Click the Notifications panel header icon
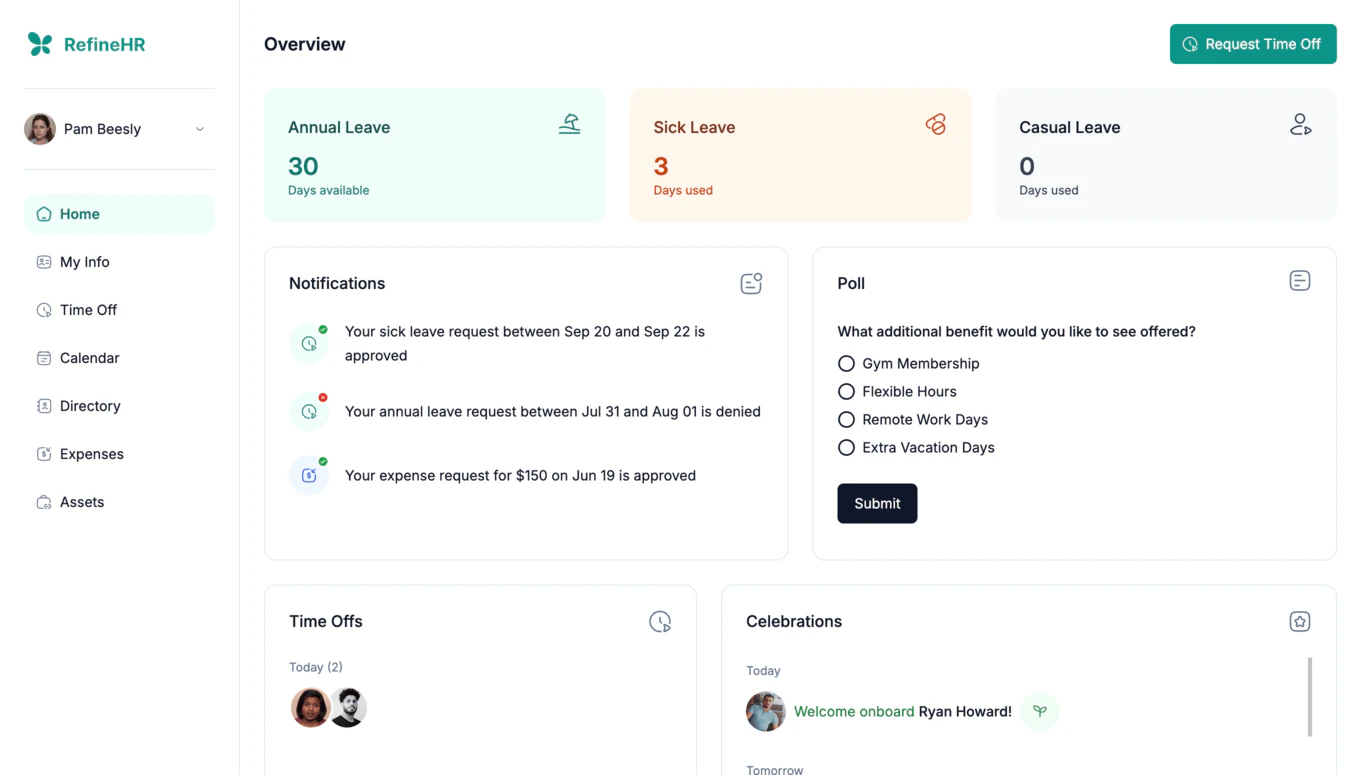Screen dimensions: 1361x775 [x=751, y=283]
